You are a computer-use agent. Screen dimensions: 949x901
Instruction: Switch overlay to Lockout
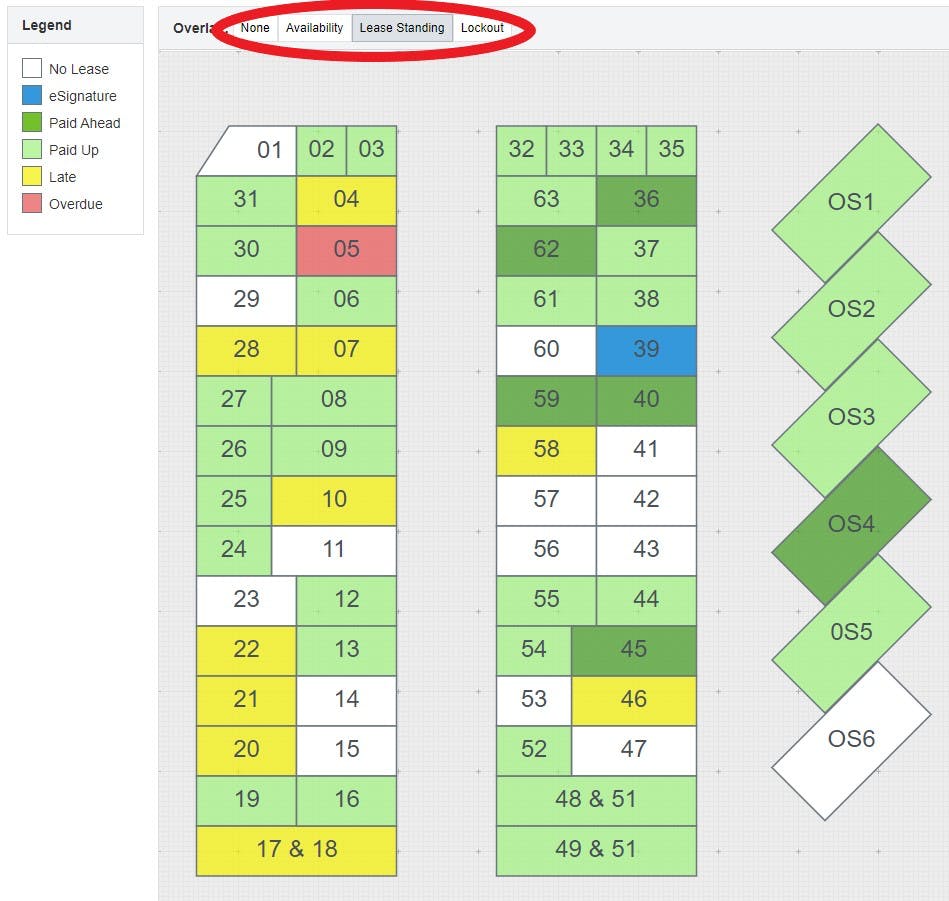pyautogui.click(x=482, y=28)
